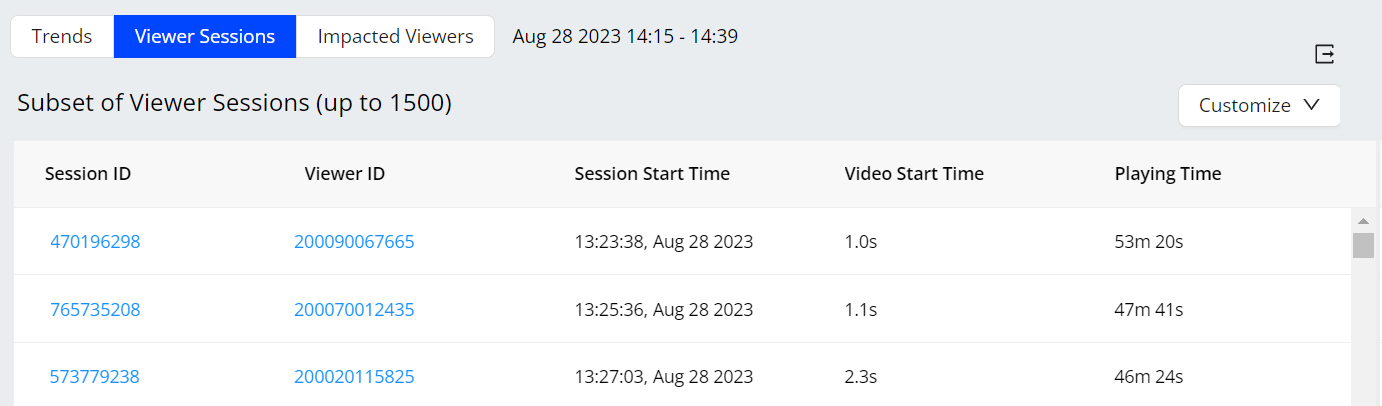Click the table scrollbar thumb
Screen dimensions: 1382x406
pyautogui.click(x=1363, y=245)
